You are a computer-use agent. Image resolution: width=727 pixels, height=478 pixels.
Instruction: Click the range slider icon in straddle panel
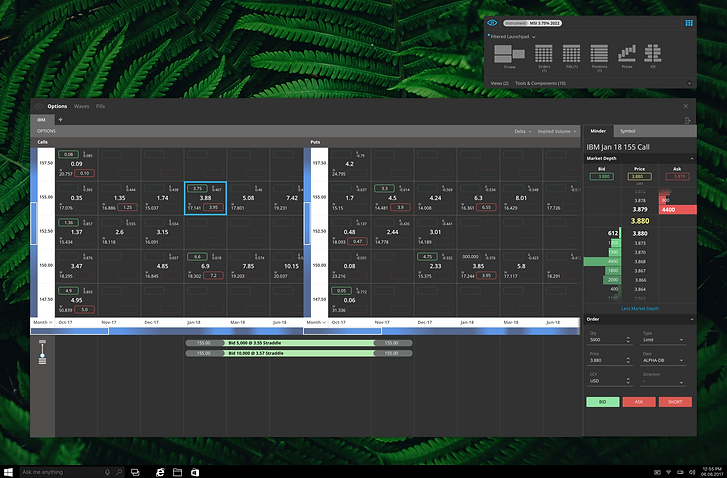pos(42,352)
